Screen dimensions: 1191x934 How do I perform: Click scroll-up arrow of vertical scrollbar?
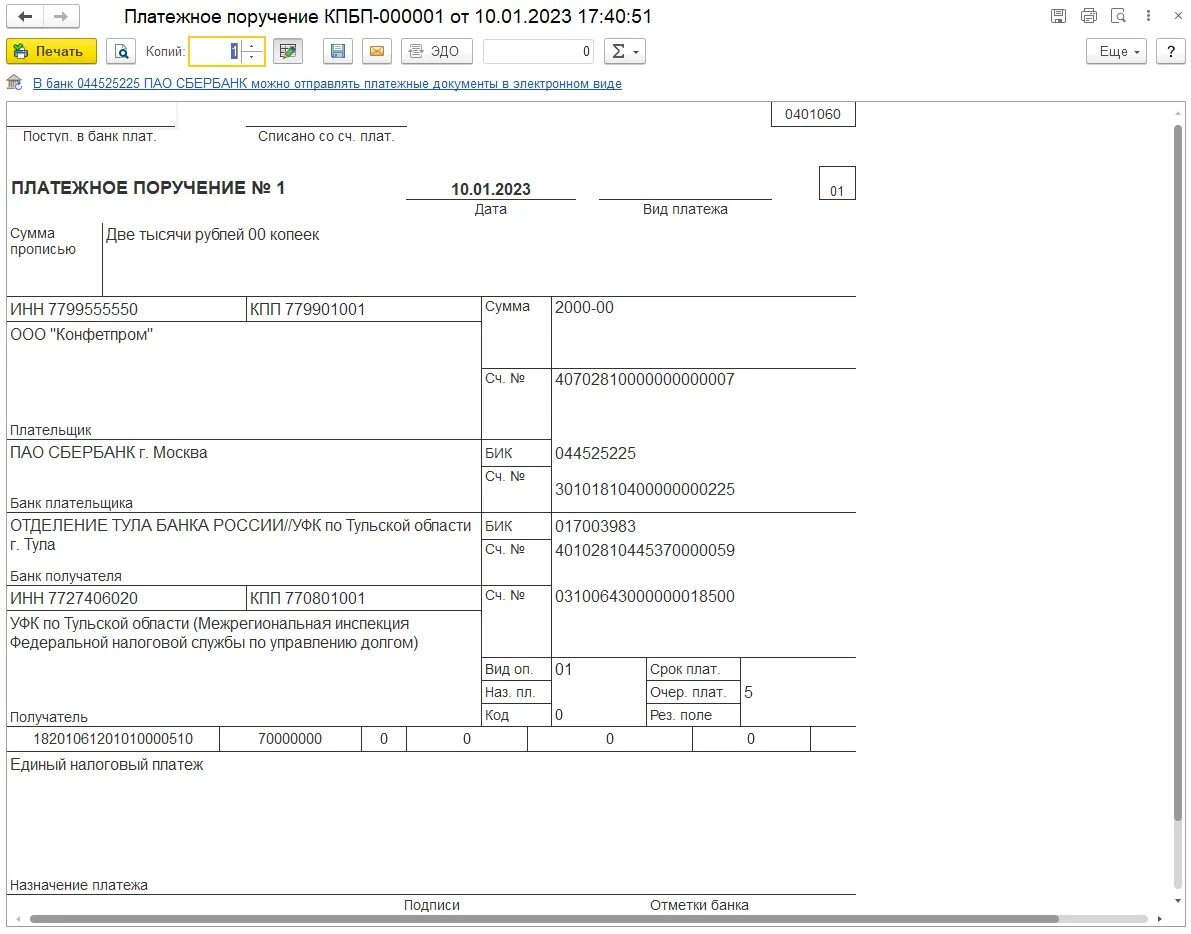[1179, 112]
